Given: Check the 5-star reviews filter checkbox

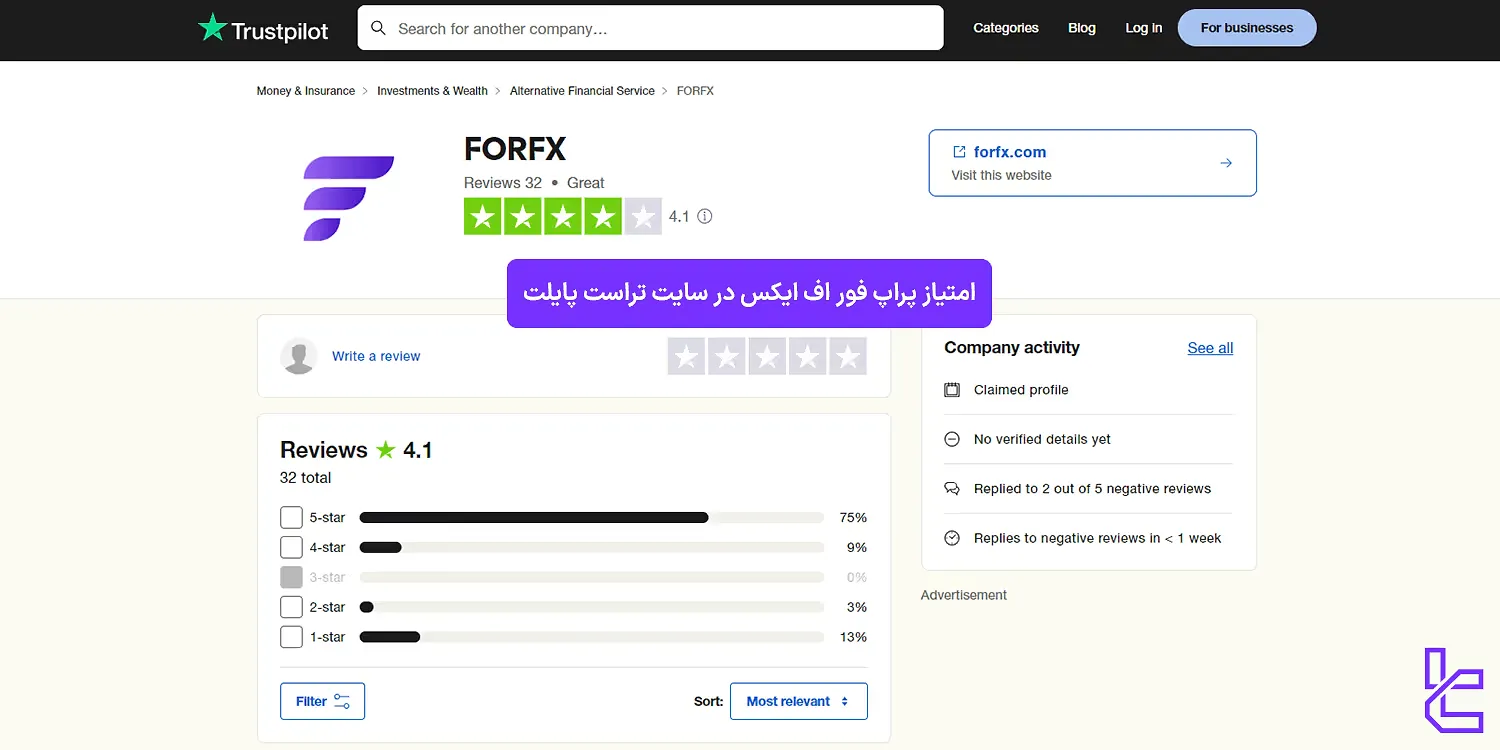Looking at the screenshot, I should point(291,517).
